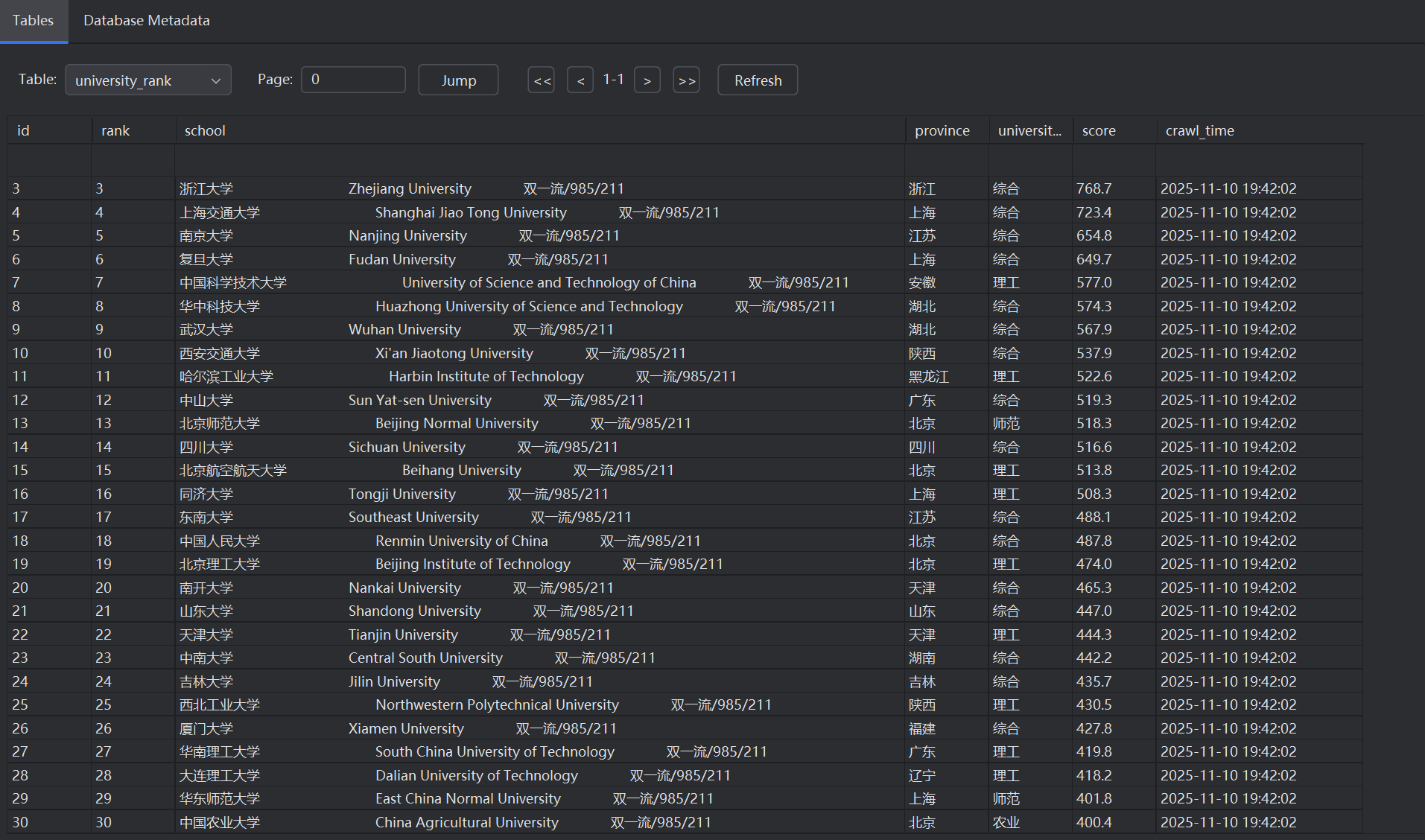Screen dimensions: 1425x840
Task: Select the Northwestern Polytechnical University cell
Action: [x=540, y=704]
